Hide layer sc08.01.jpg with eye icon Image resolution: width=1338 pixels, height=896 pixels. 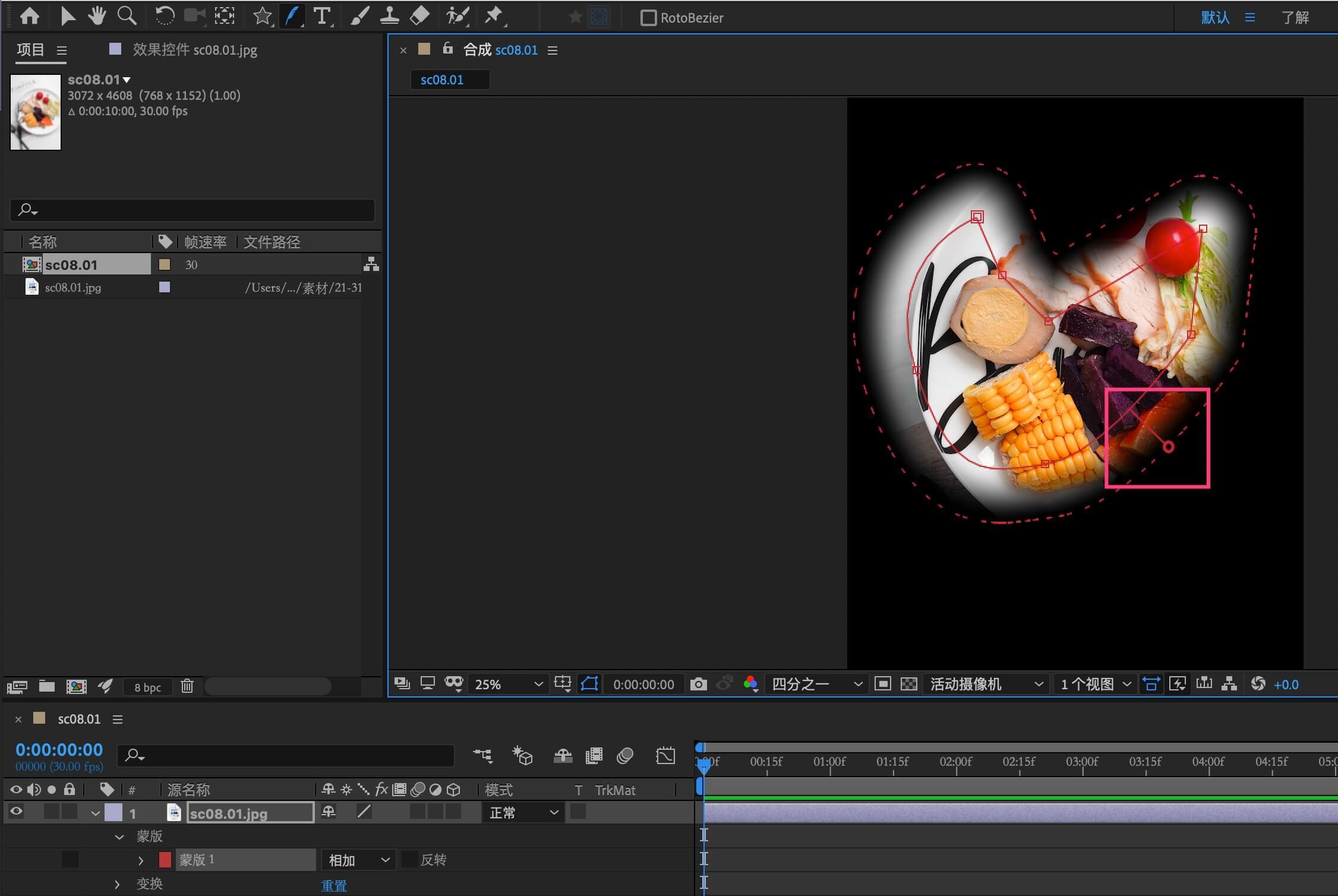[x=16, y=812]
